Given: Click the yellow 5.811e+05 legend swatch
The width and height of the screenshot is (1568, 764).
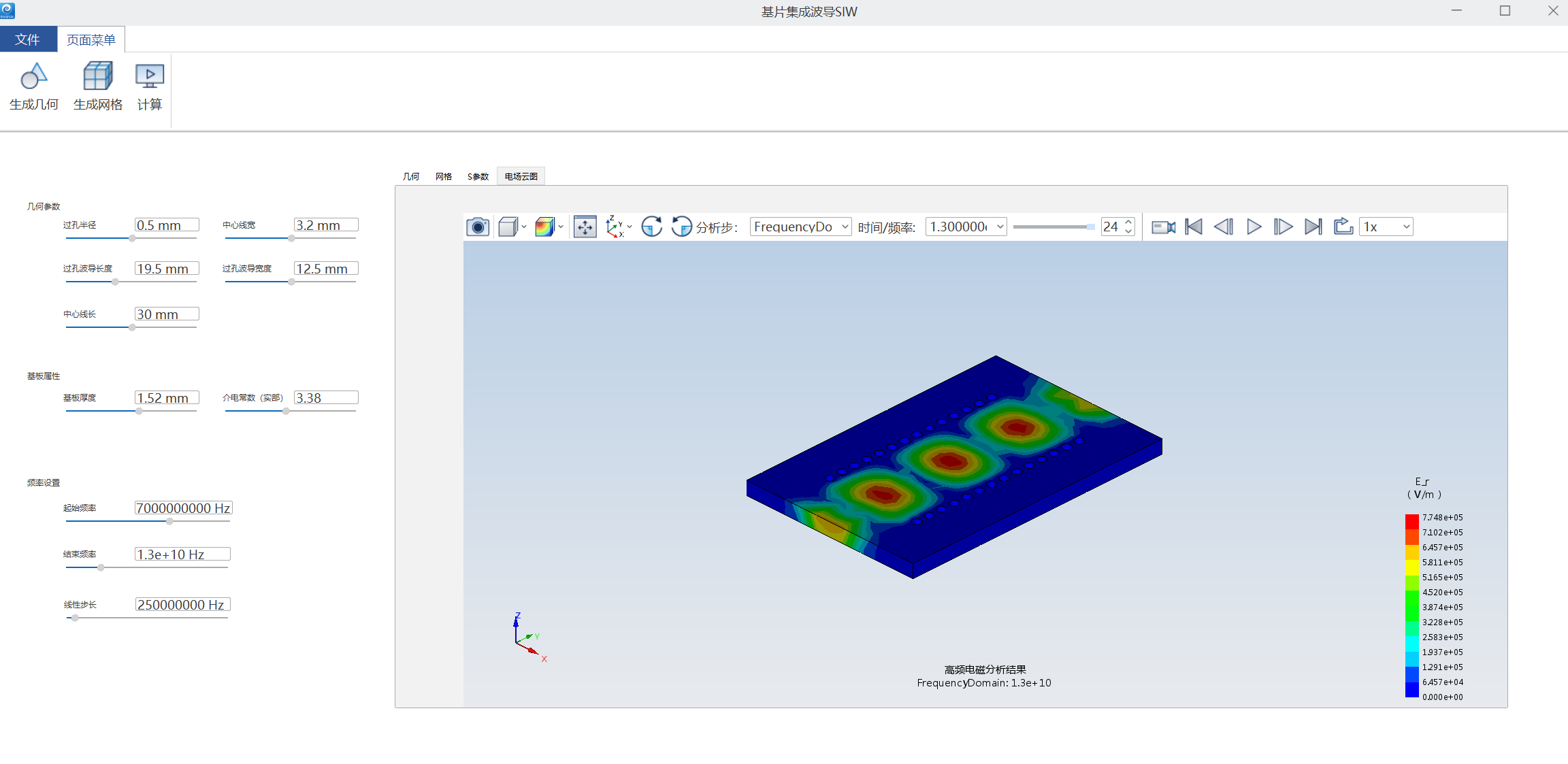Looking at the screenshot, I should [x=1412, y=567].
